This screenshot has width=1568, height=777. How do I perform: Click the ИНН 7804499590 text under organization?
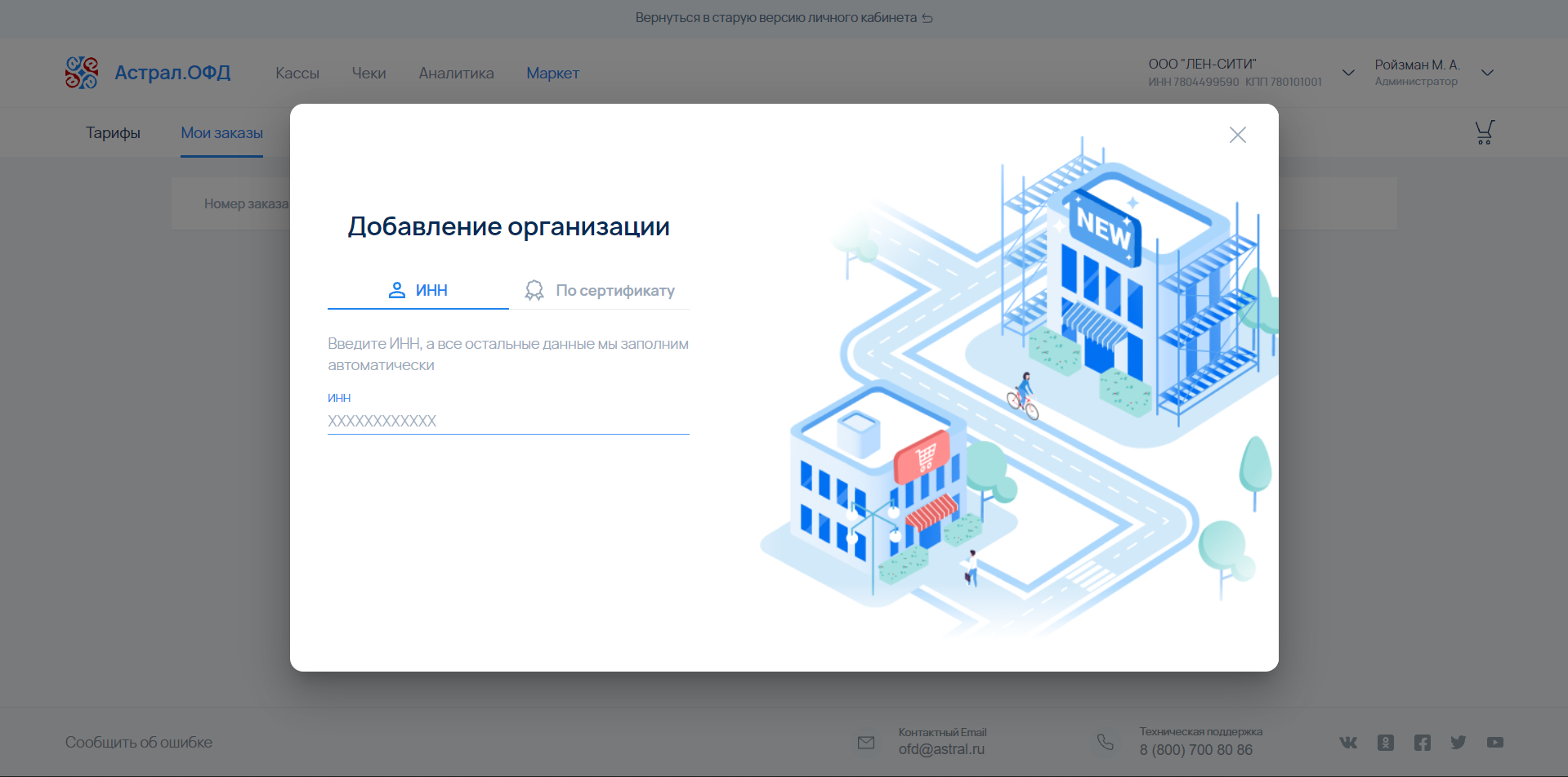pos(1193,82)
